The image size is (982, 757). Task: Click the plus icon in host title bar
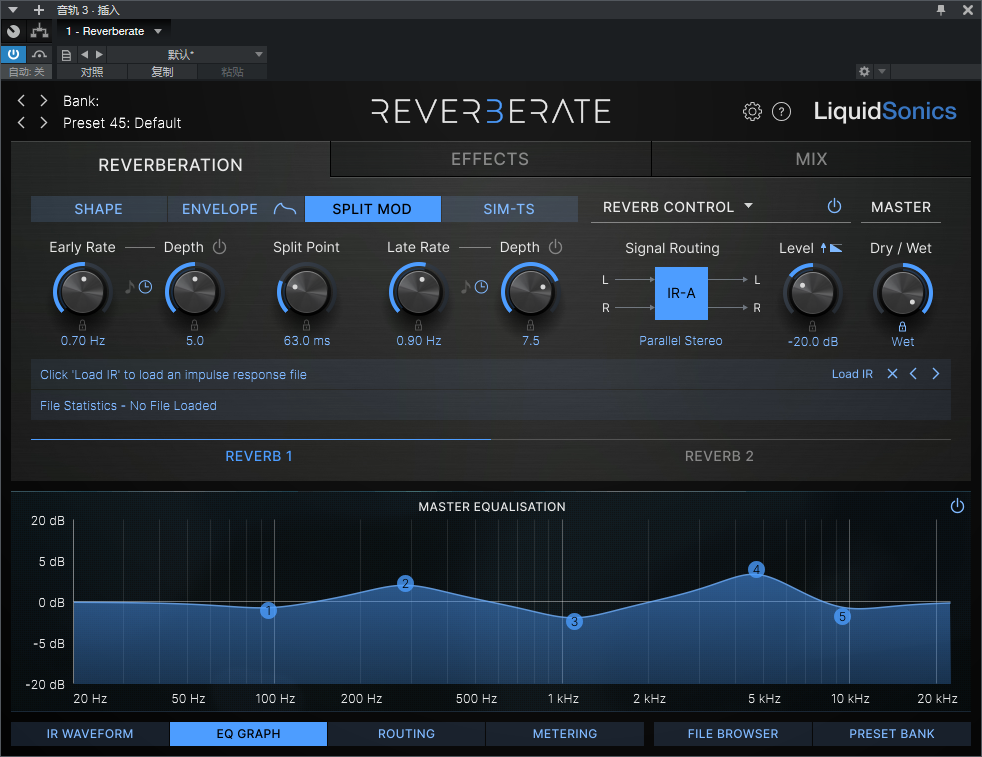click(x=39, y=10)
